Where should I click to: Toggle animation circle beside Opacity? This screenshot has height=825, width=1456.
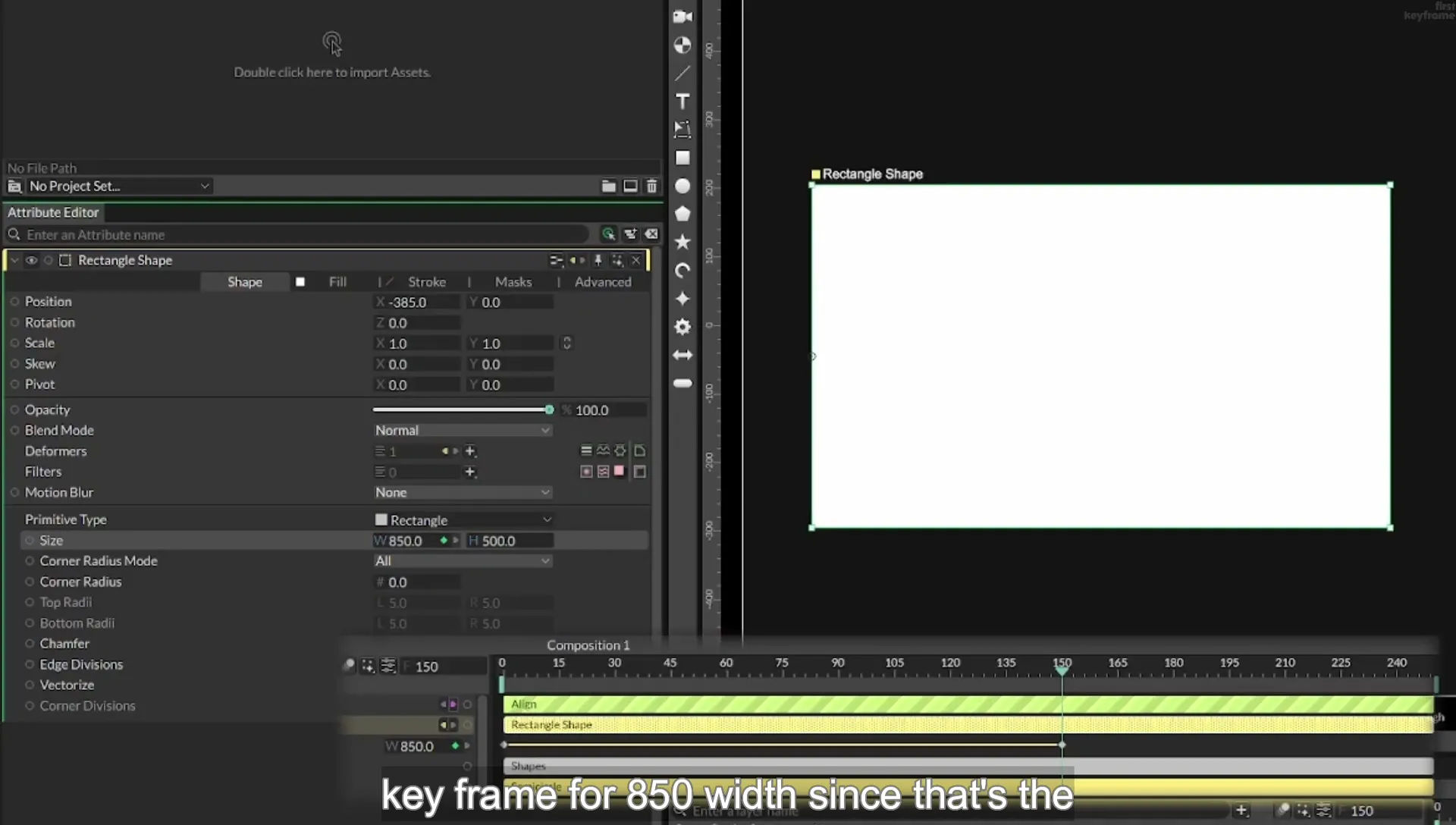pos(14,409)
